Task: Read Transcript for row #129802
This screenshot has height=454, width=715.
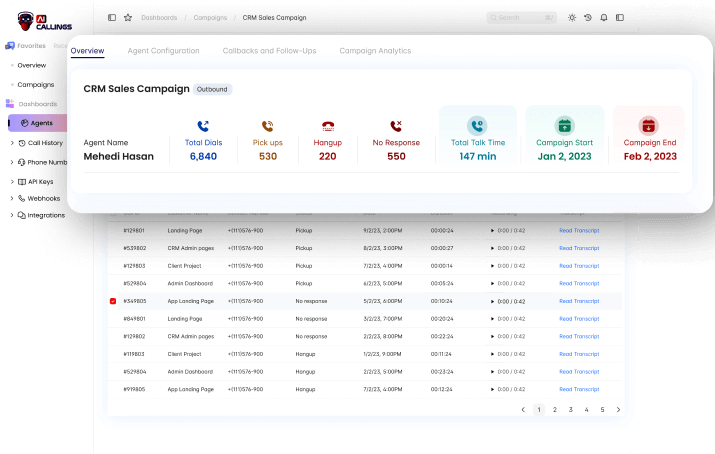Action: (x=579, y=336)
